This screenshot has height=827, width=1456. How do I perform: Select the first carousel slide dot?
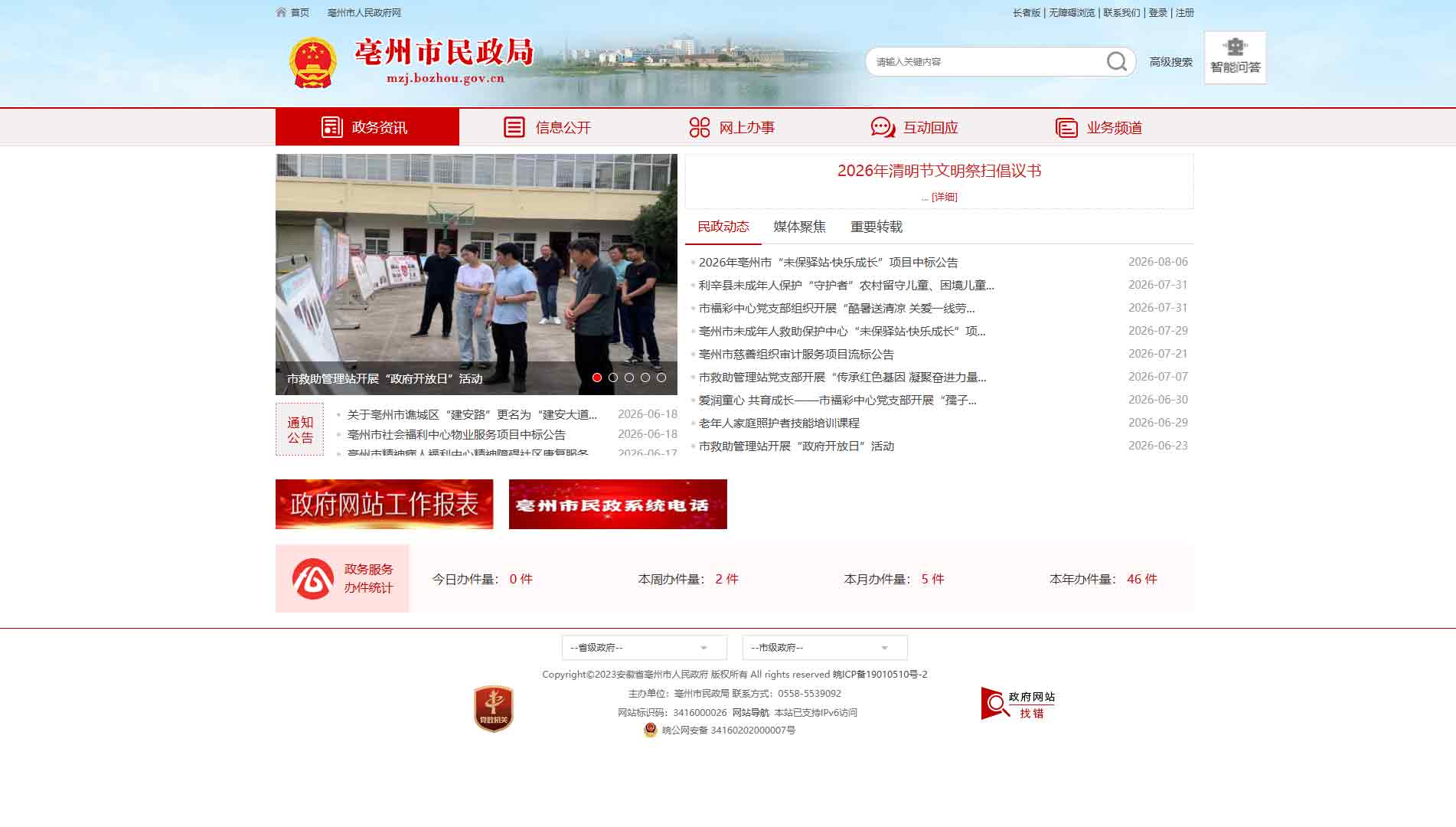(597, 378)
